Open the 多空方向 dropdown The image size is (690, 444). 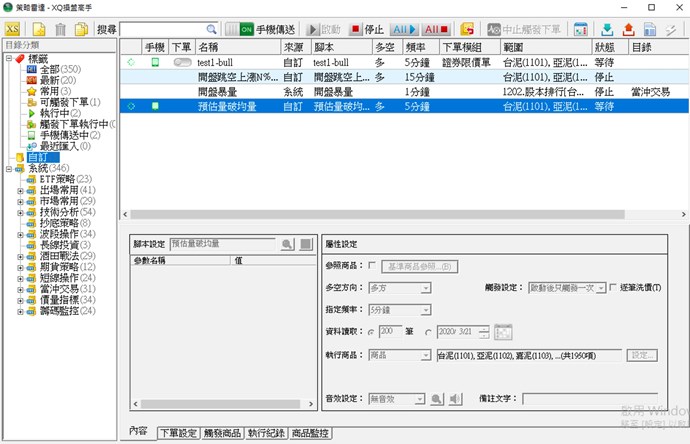click(x=426, y=288)
